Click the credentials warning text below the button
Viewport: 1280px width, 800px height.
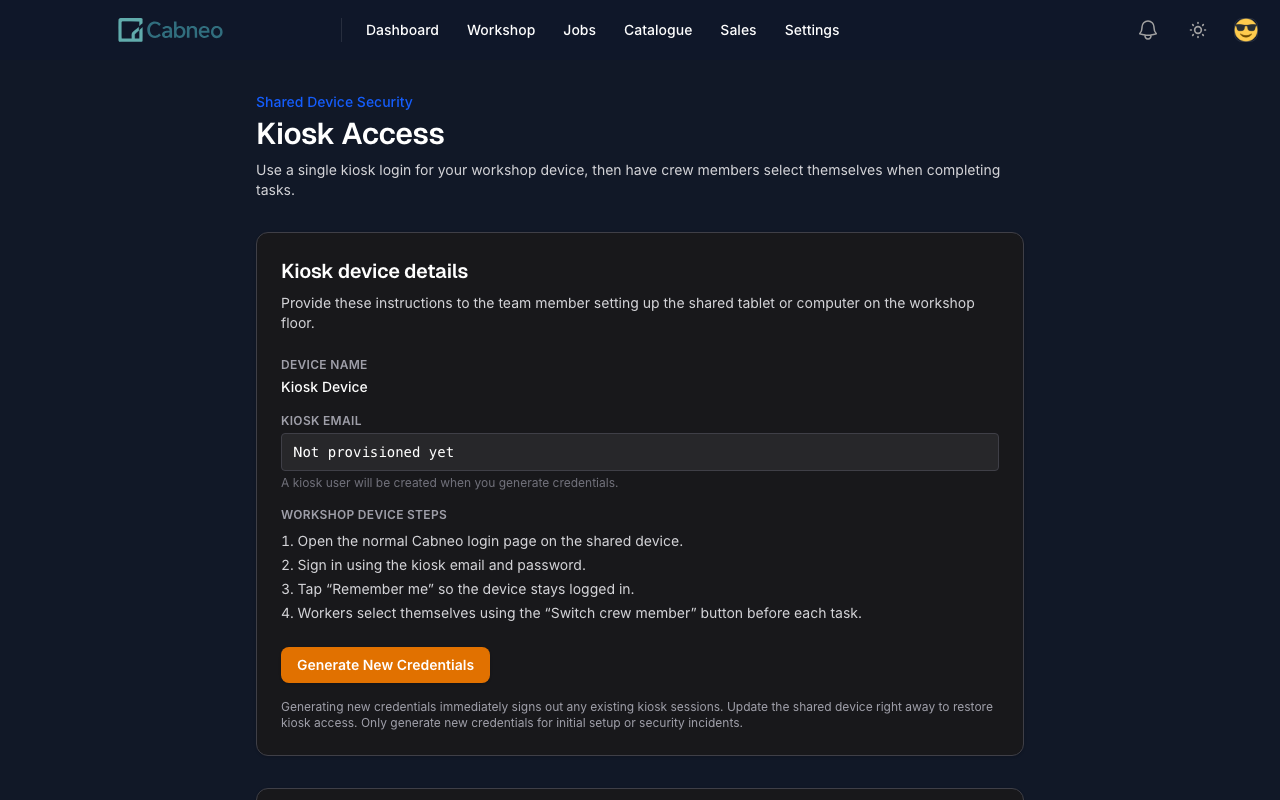pos(636,714)
